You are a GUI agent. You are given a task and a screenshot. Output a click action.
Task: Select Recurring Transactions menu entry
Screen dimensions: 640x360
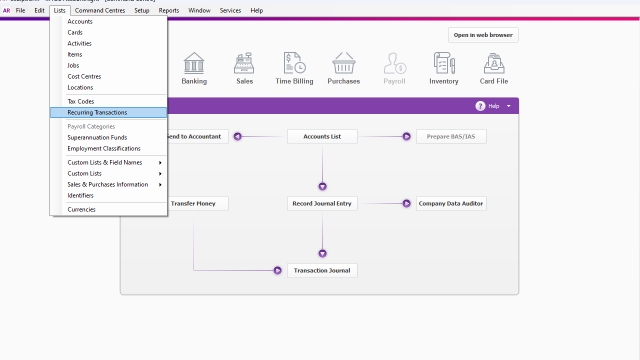click(x=109, y=113)
